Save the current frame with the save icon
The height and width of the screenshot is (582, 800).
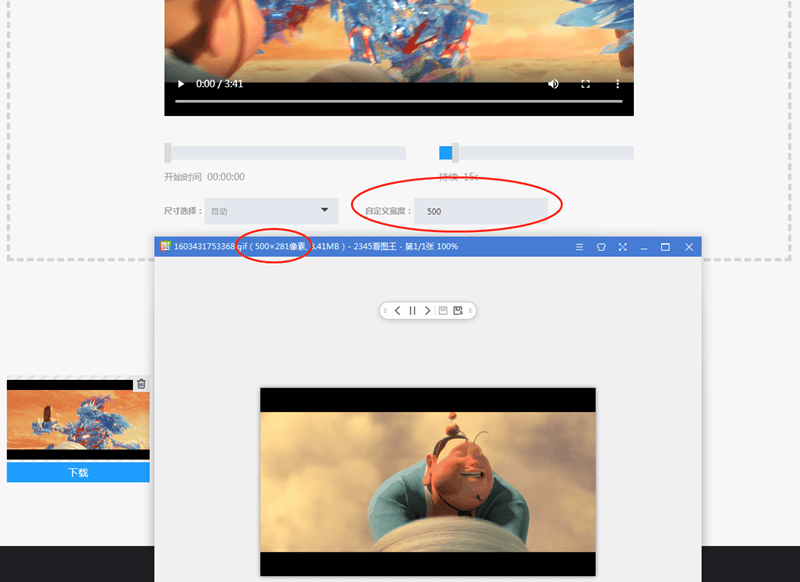click(443, 311)
